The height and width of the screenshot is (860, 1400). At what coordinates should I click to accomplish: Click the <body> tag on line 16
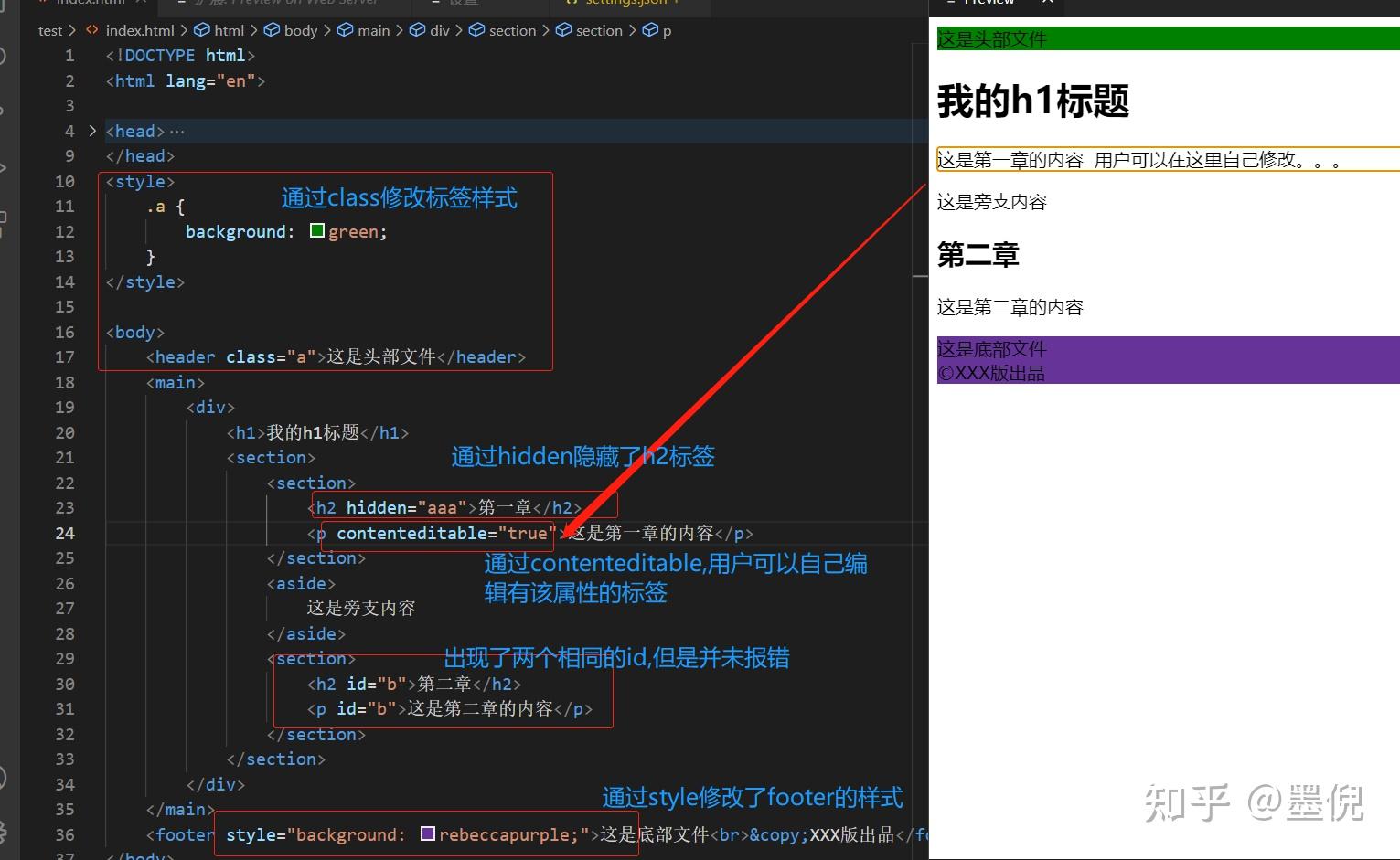pyautogui.click(x=135, y=332)
